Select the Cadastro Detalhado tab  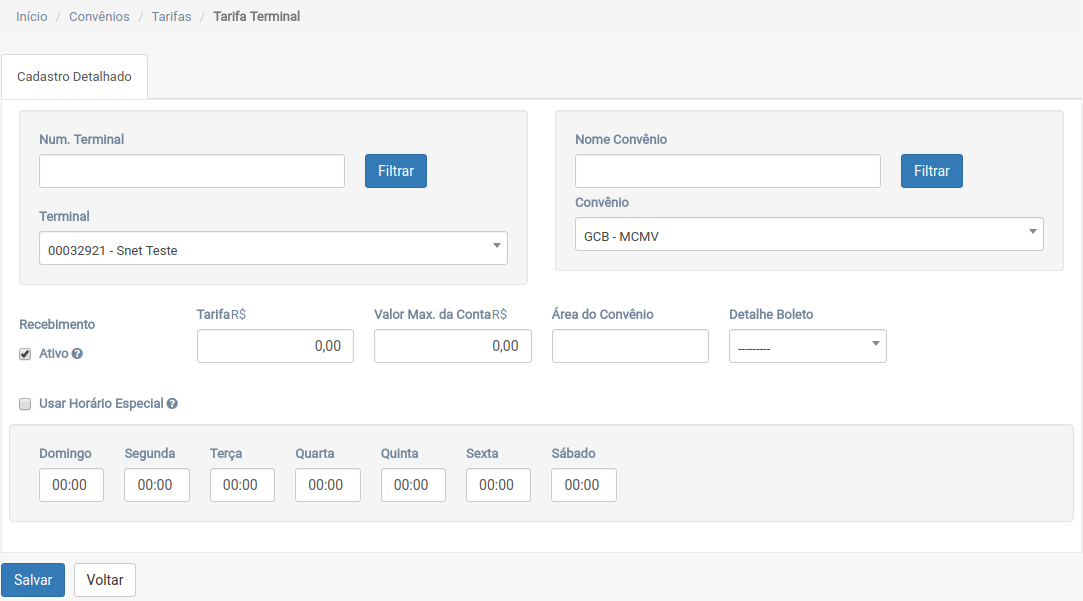pyautogui.click(x=75, y=77)
